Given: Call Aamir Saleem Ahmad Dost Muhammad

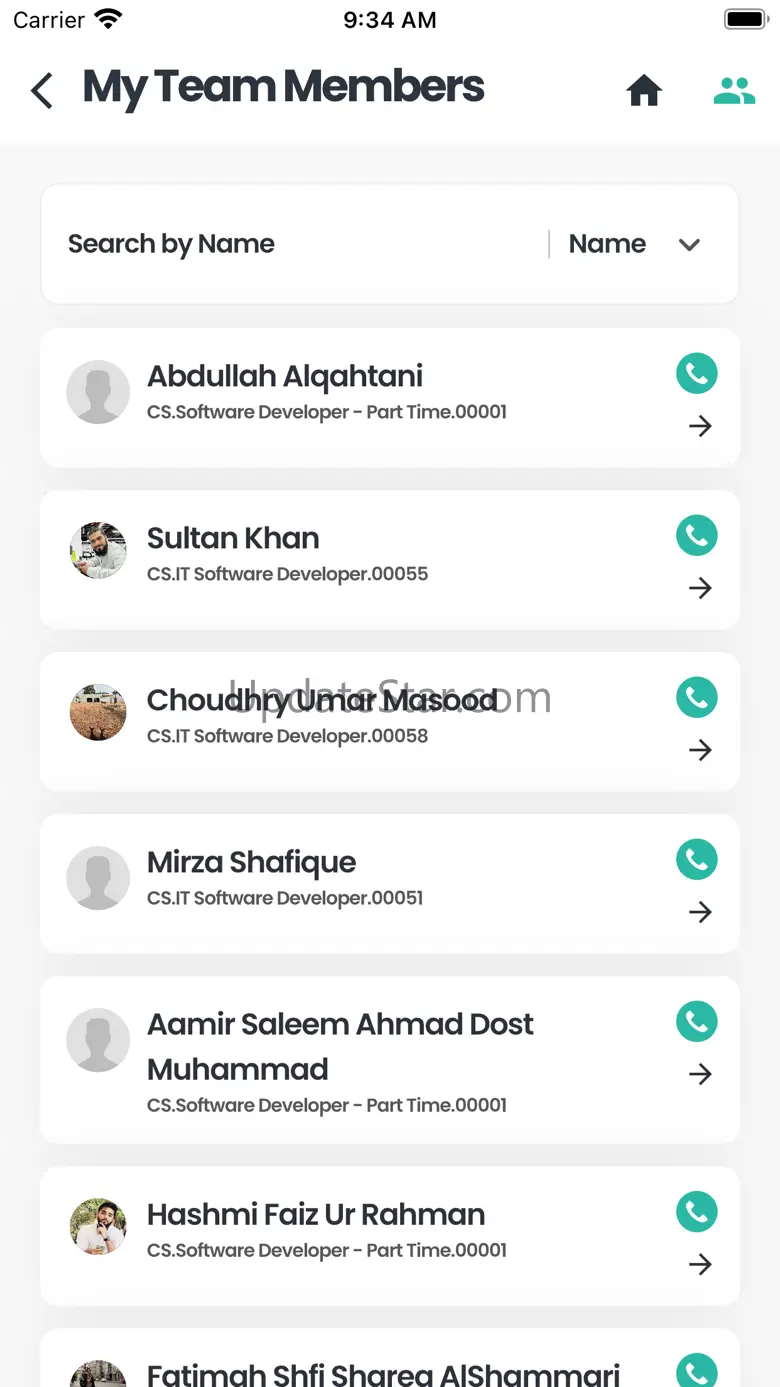Looking at the screenshot, I should (697, 1022).
